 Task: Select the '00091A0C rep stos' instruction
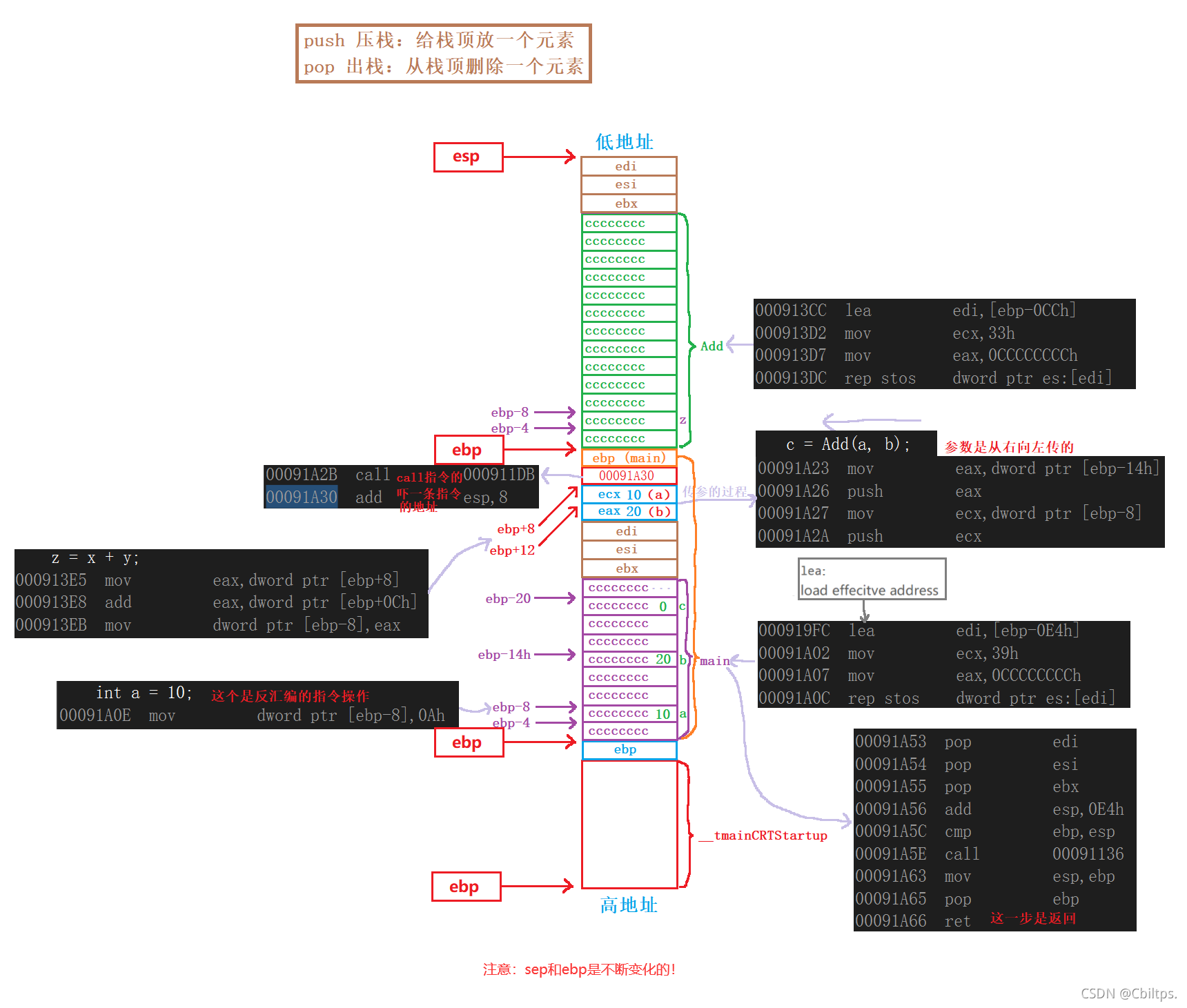pos(937,698)
